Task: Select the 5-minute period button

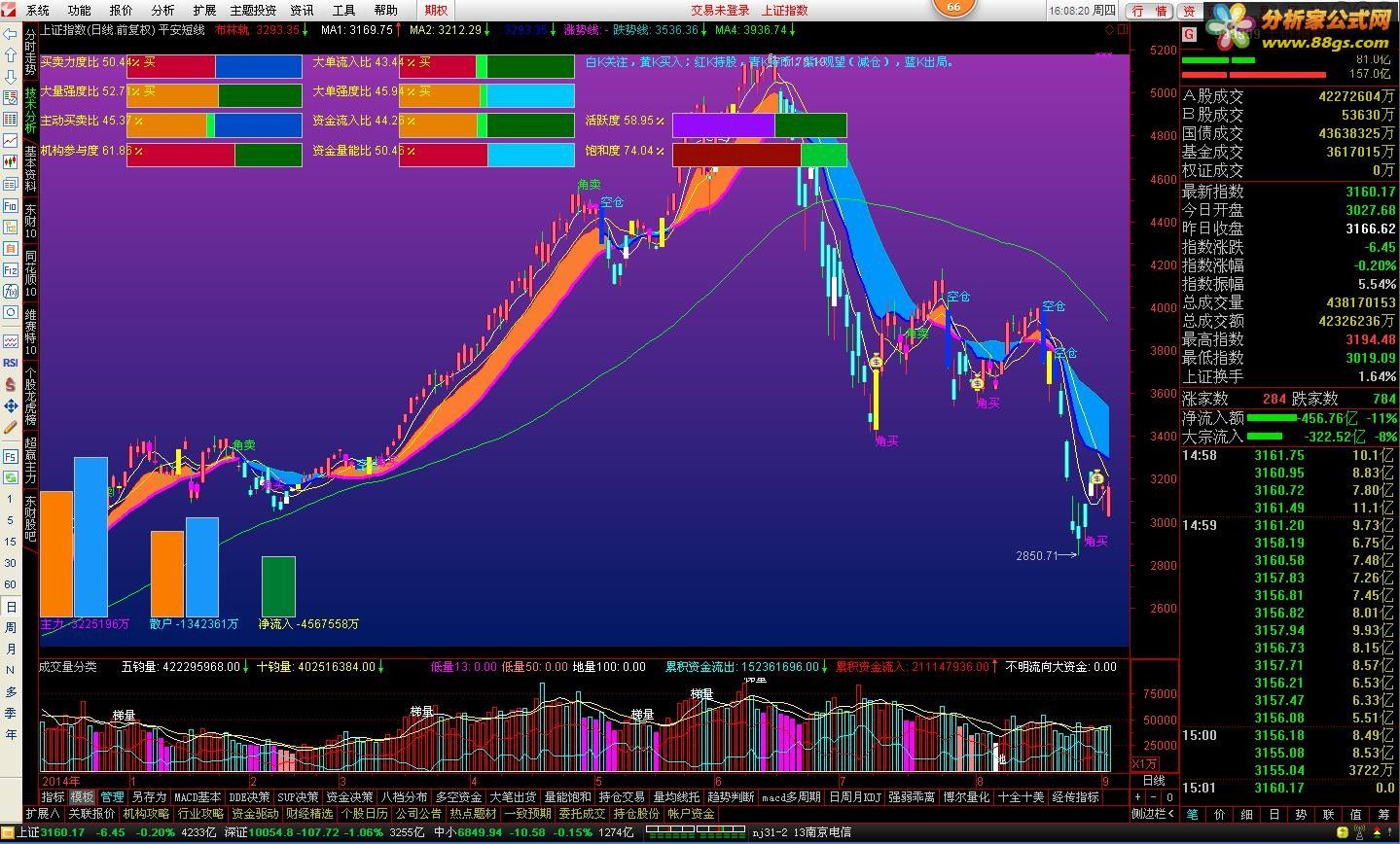Action: (11, 520)
